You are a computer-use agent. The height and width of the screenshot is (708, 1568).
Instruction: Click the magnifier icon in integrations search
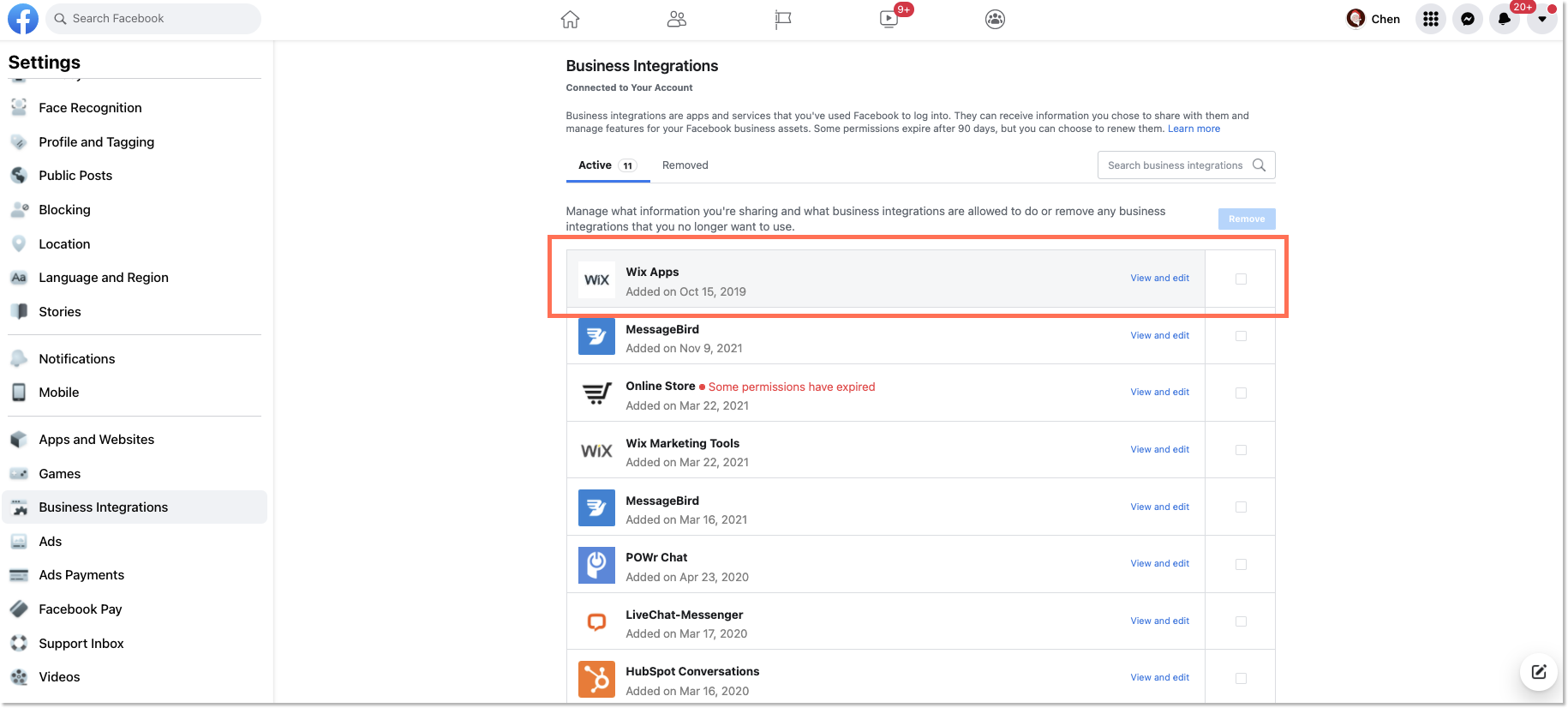tap(1259, 165)
